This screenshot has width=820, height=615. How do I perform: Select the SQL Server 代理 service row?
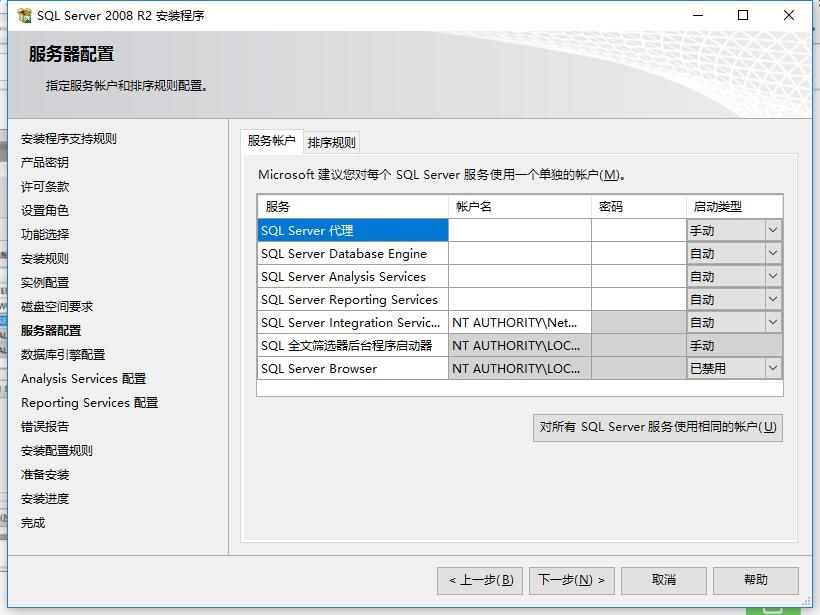pos(353,230)
